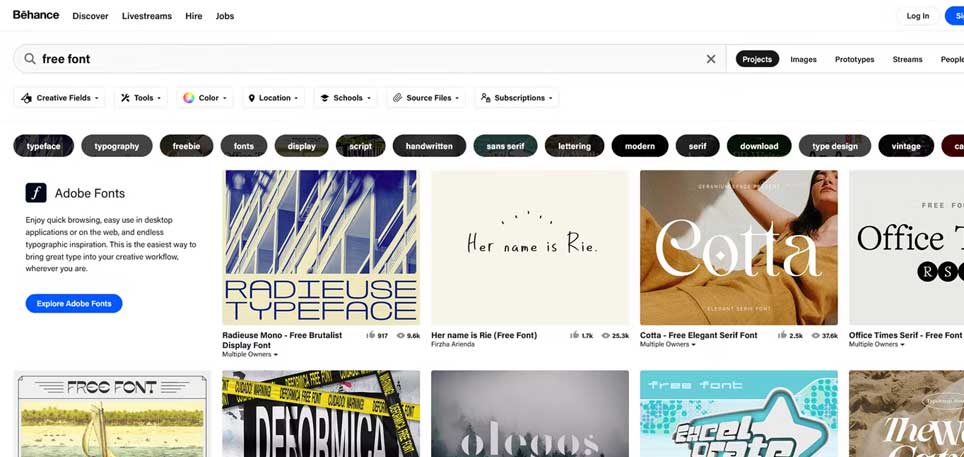Open Firzha Arienda author link

tap(452, 344)
